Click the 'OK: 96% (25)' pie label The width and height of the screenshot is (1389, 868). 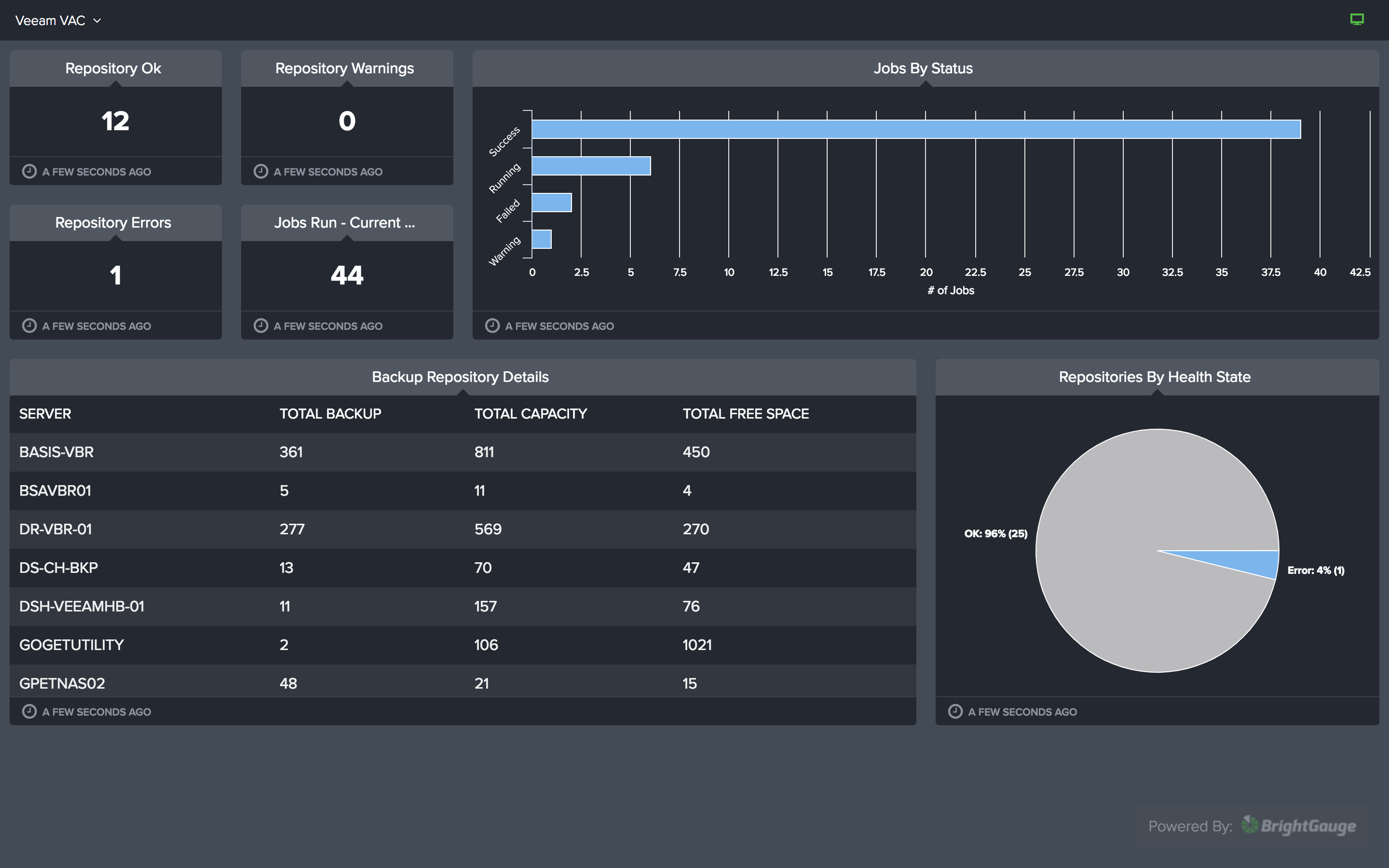996,533
